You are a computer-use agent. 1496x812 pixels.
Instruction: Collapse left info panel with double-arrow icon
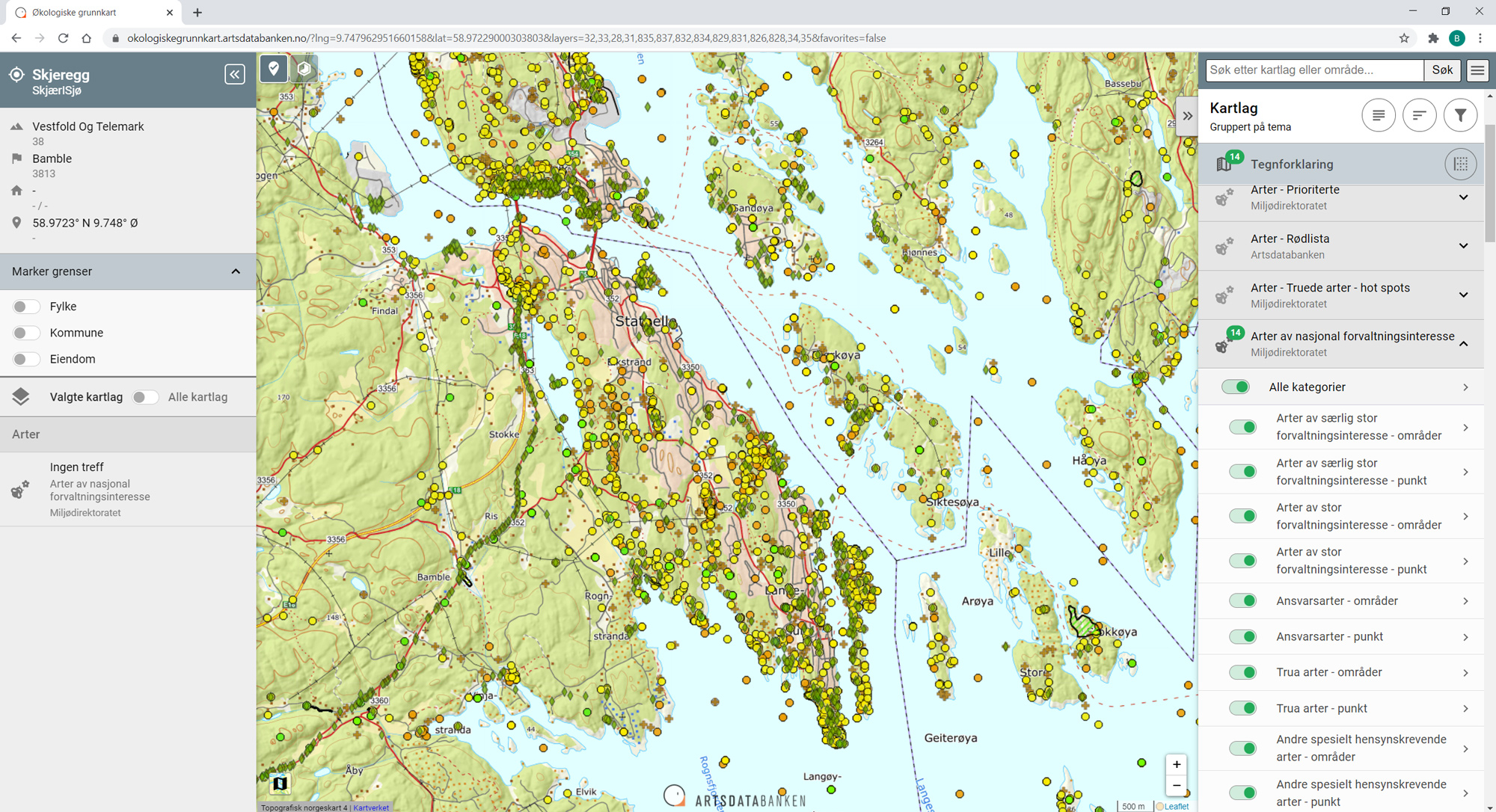click(x=234, y=74)
